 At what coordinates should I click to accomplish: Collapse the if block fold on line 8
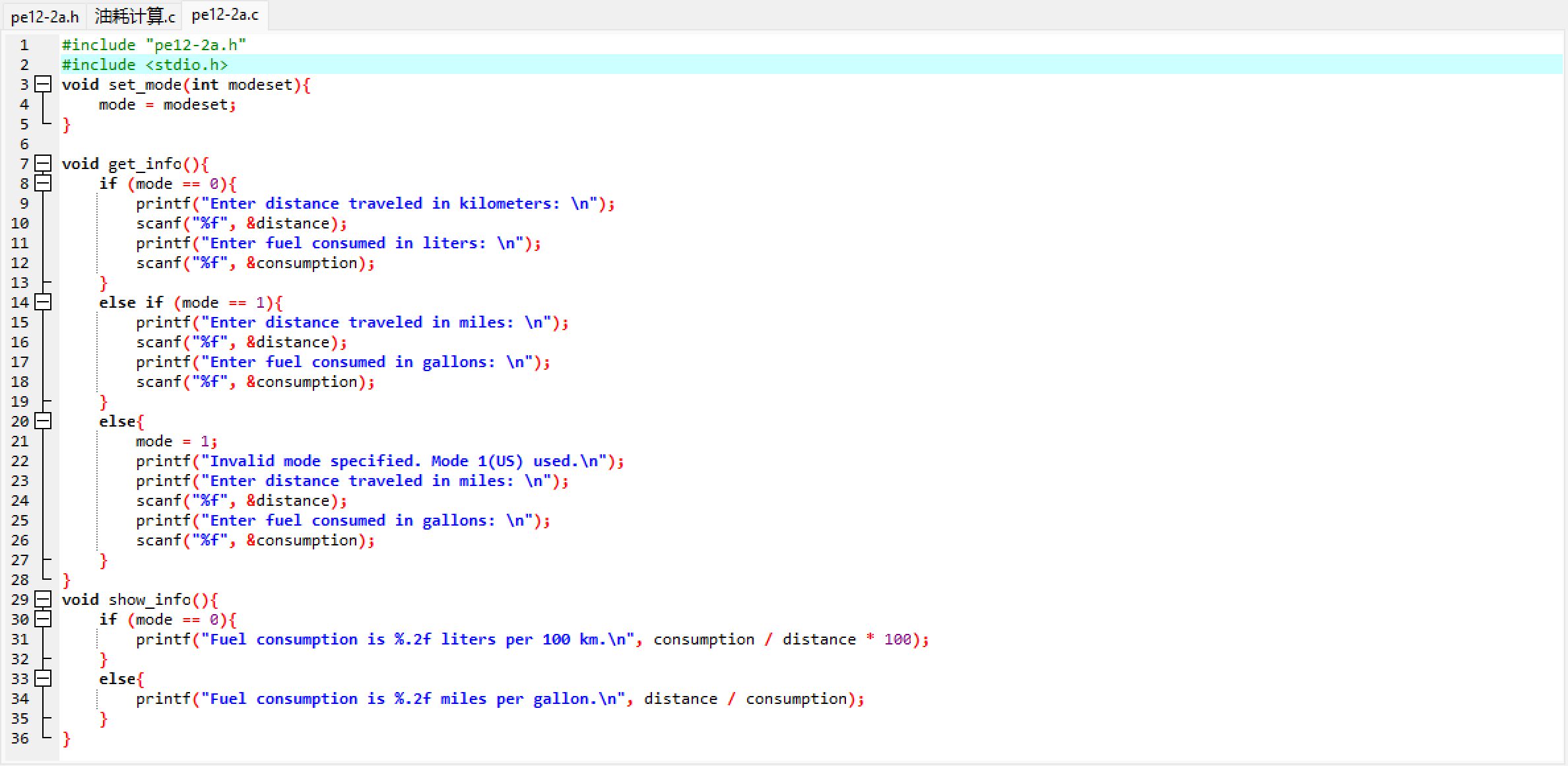tap(43, 183)
